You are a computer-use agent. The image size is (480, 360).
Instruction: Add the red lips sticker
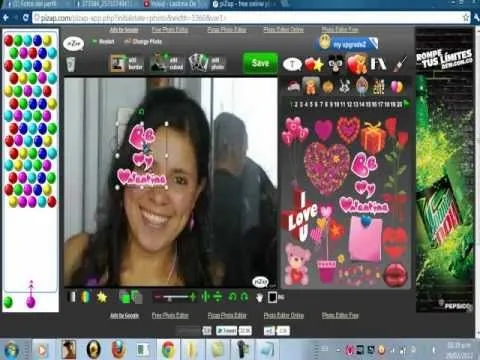point(395,275)
